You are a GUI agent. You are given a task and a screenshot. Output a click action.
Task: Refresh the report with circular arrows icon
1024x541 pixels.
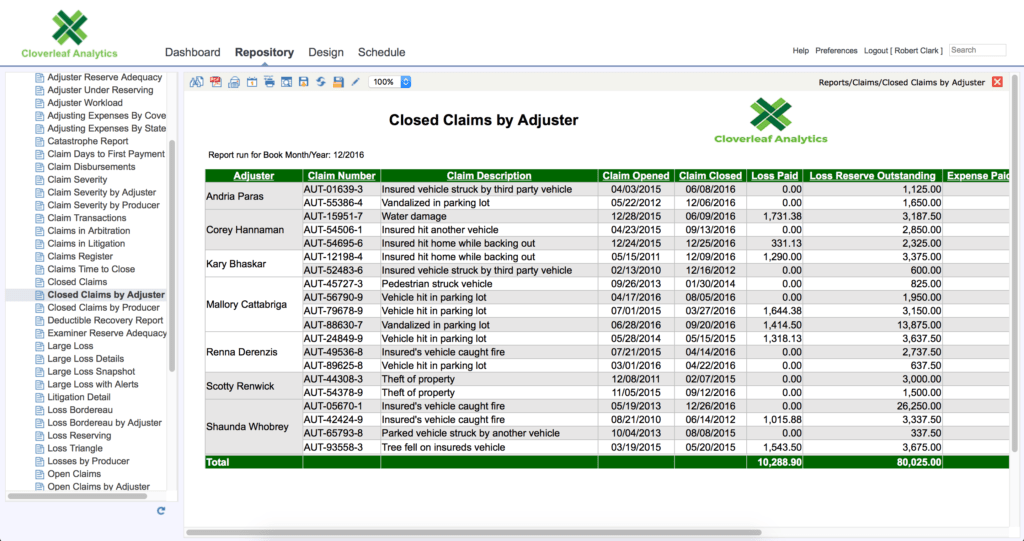click(x=321, y=82)
